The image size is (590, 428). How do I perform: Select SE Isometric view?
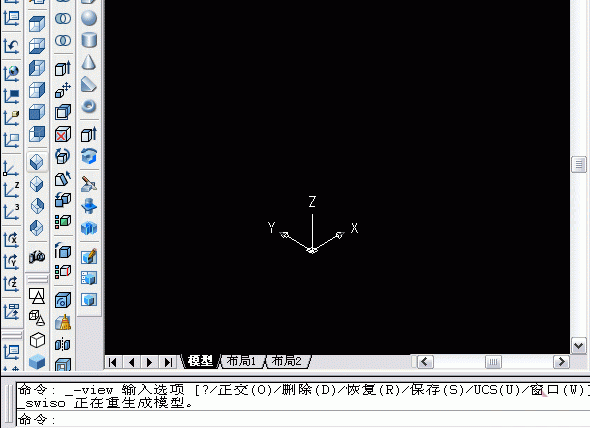pos(37,184)
